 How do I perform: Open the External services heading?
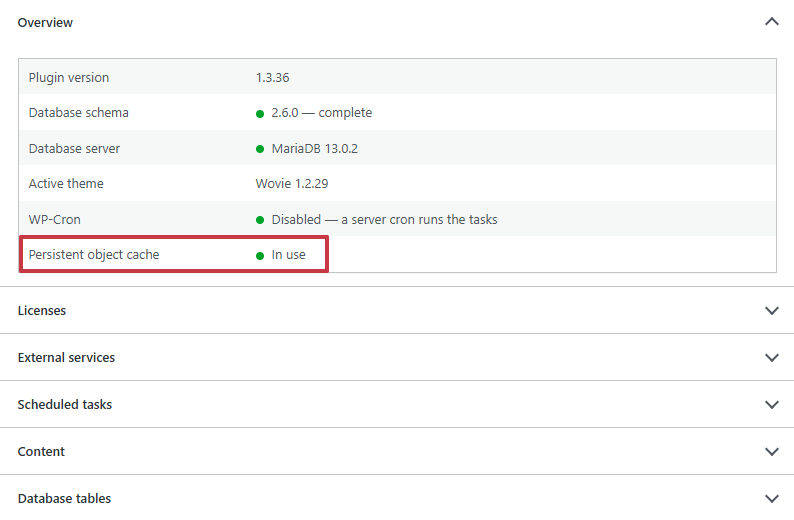click(66, 357)
